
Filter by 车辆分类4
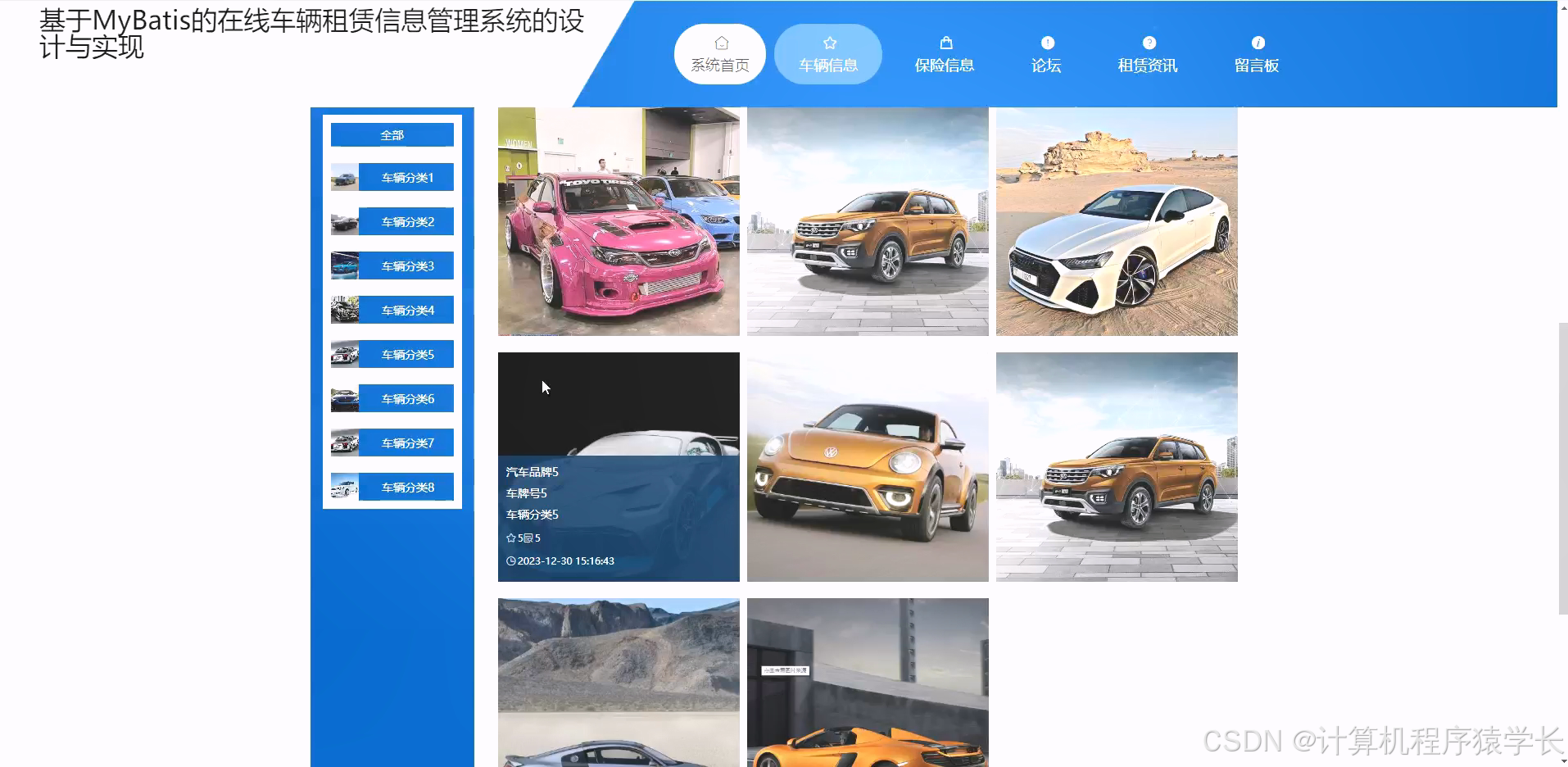coord(392,311)
